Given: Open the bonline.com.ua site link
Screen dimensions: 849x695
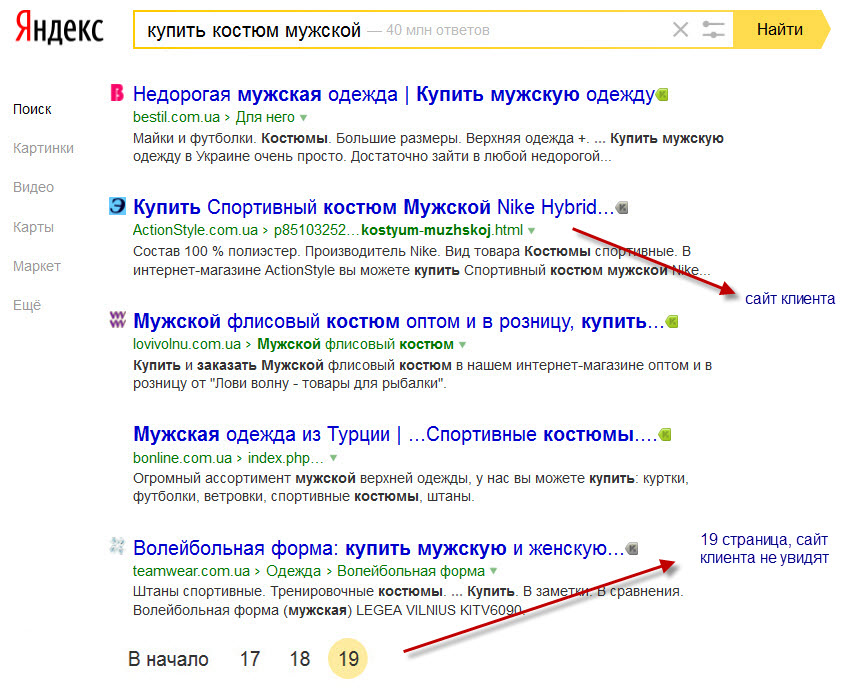Looking at the screenshot, I should coord(182,458).
